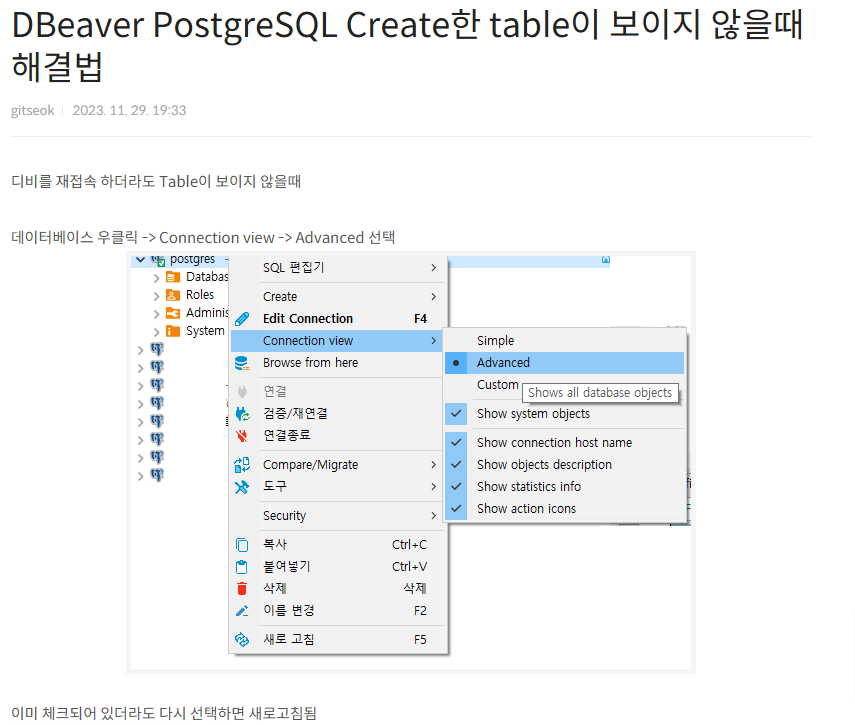Open the Security submenu
Screen dimensions: 855x725
[x=338, y=516]
